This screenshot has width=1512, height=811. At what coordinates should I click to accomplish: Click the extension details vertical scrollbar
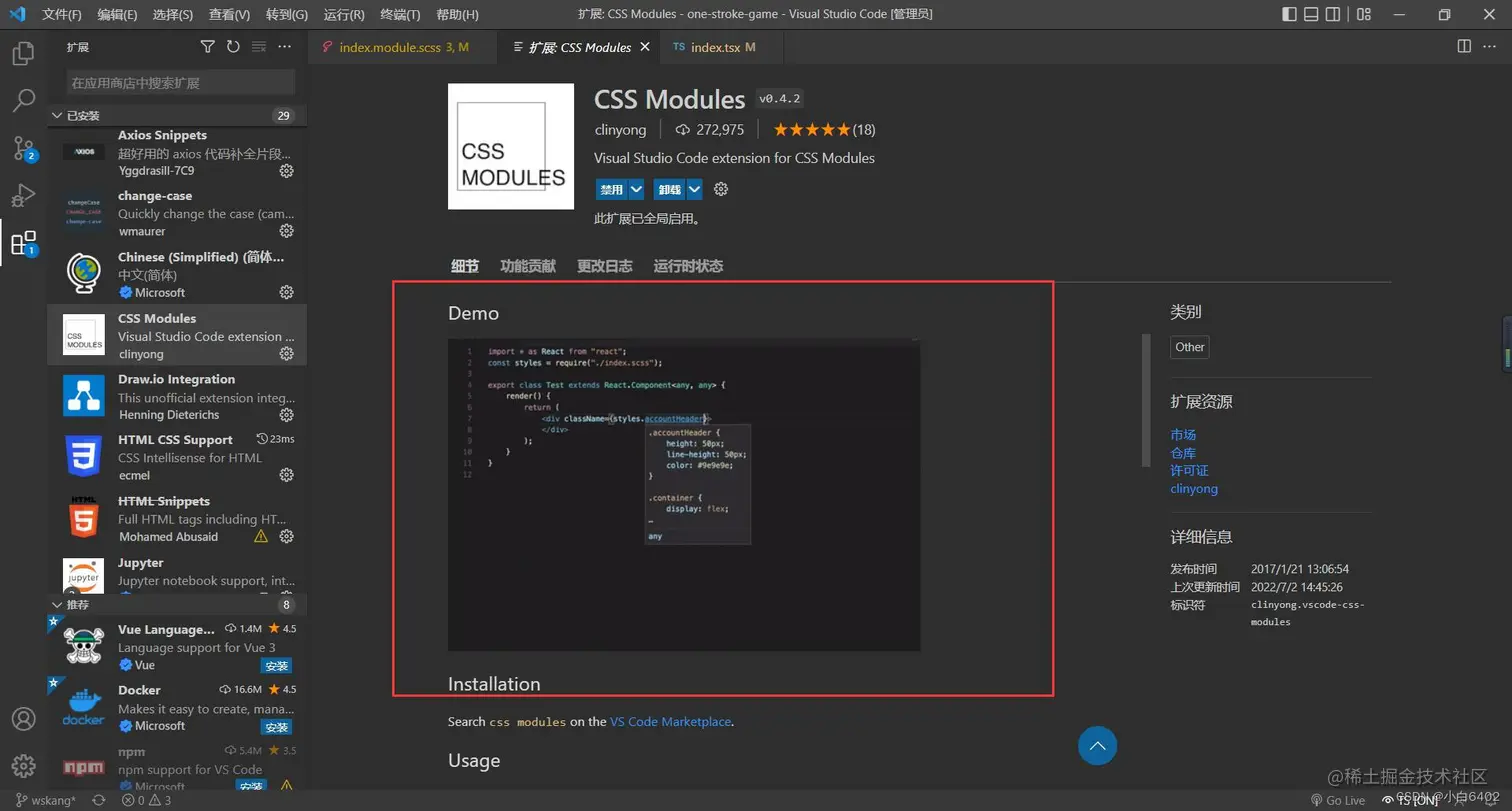point(1146,400)
